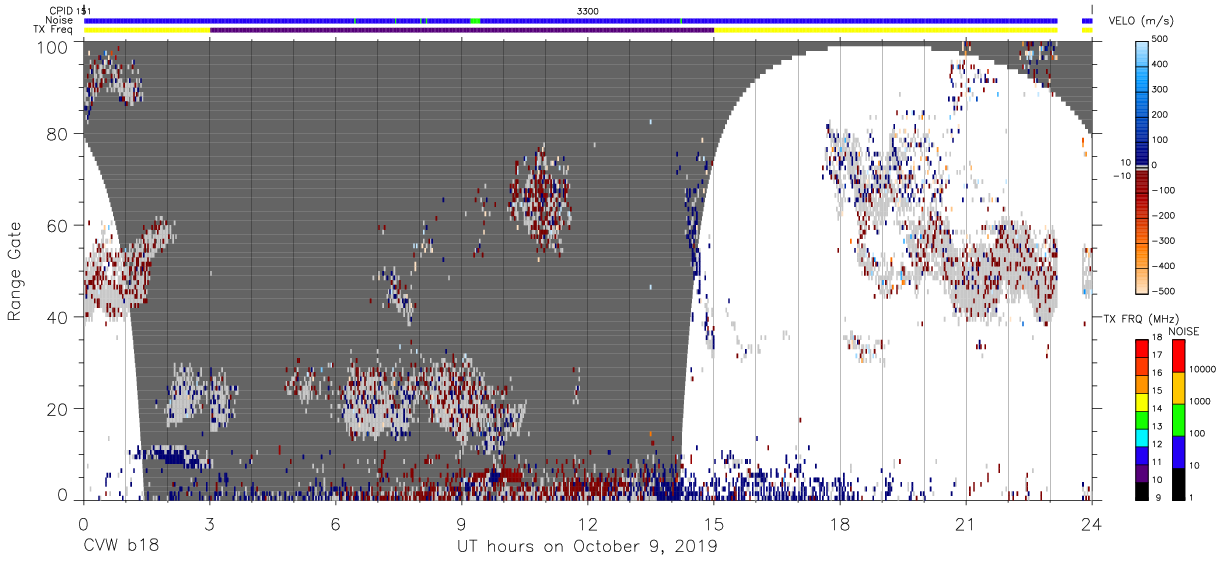Pick the green segment of TX FRQ colorbar

1141,419
